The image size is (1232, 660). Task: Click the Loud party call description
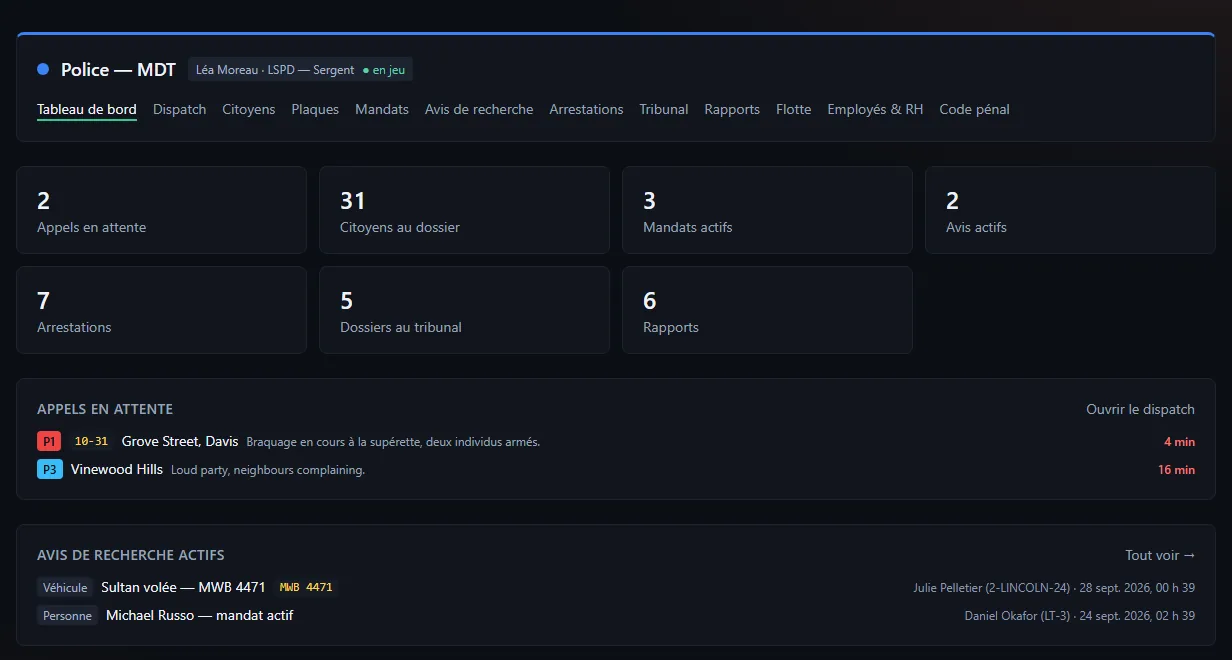pos(268,470)
